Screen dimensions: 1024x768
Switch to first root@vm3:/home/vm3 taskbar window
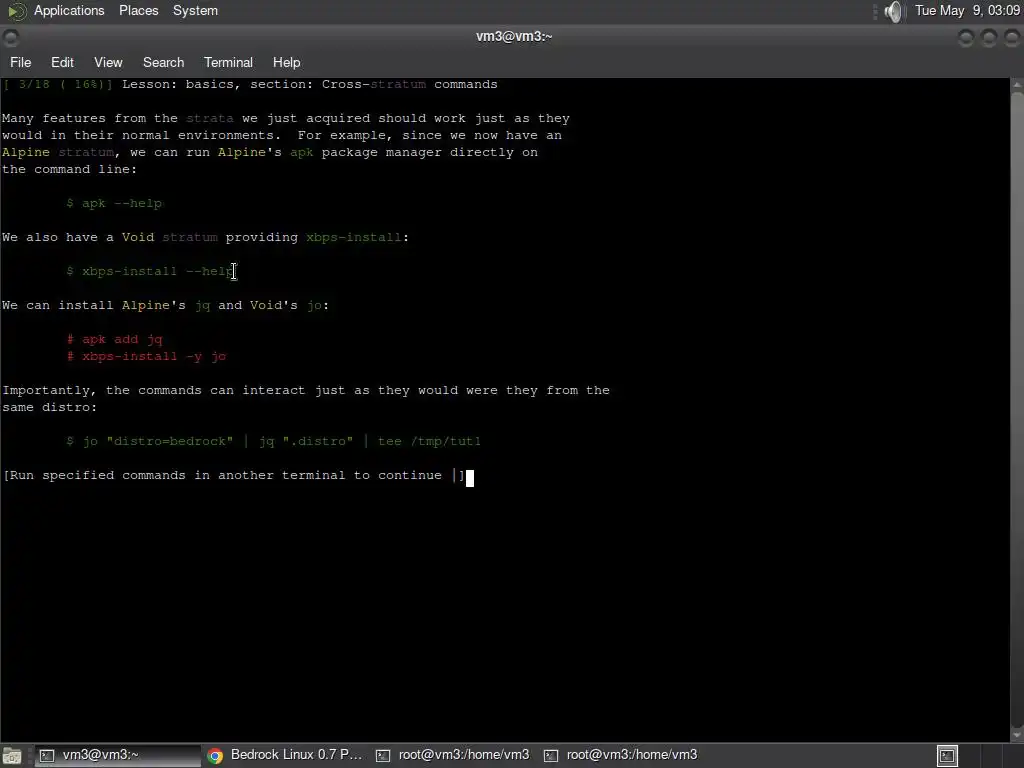(x=452, y=755)
